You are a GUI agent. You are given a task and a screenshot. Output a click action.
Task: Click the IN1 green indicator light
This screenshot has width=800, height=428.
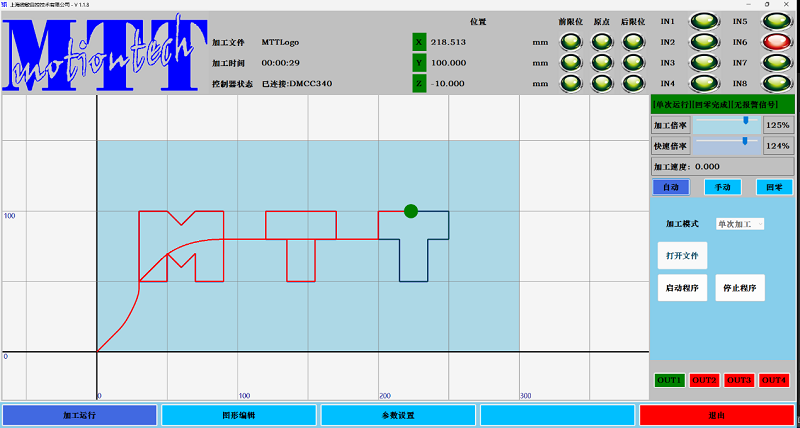tap(704, 21)
